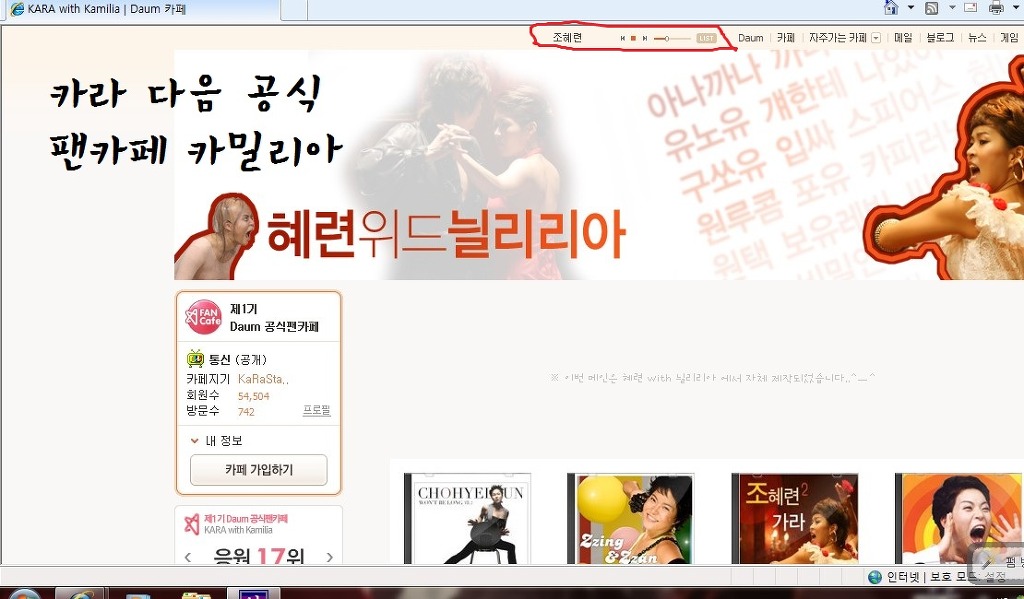
Task: Open the orange screaming face album thumbnail
Action: coord(959,519)
